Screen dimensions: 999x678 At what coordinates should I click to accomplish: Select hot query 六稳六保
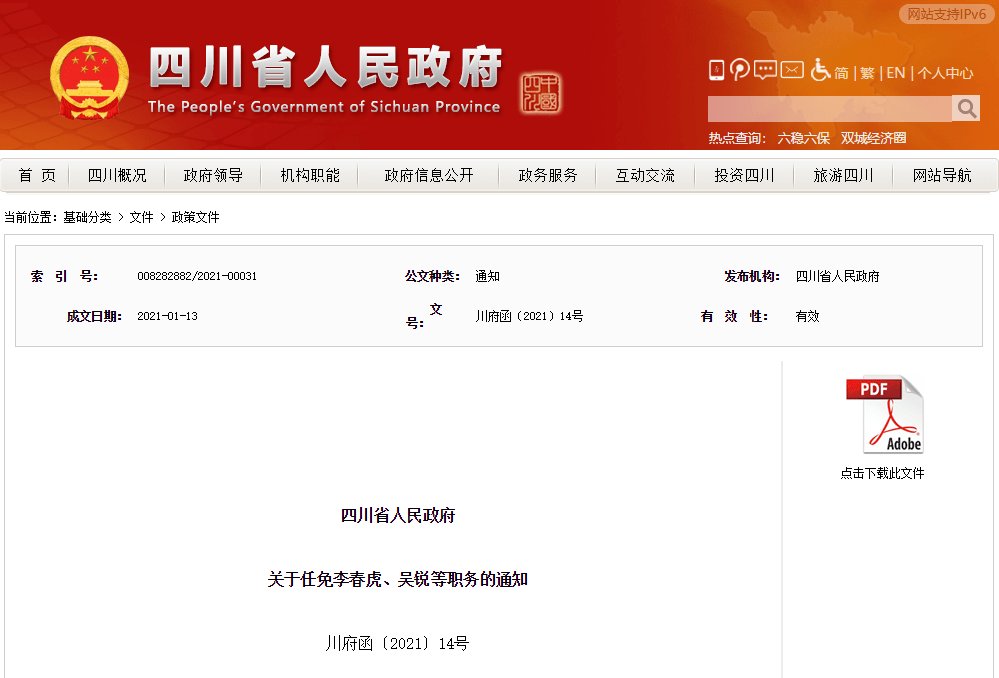803,138
